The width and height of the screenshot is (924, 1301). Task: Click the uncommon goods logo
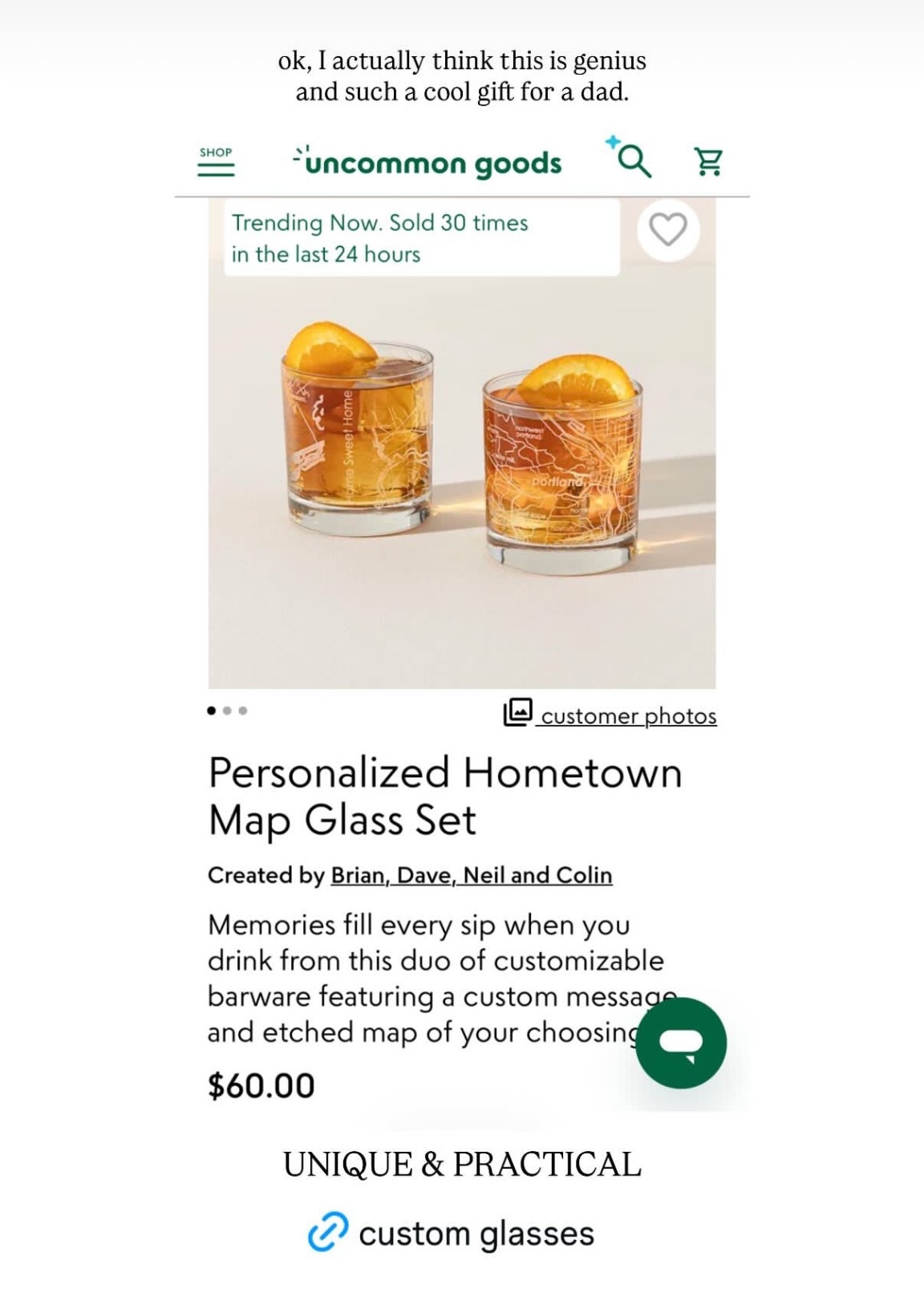point(428,163)
